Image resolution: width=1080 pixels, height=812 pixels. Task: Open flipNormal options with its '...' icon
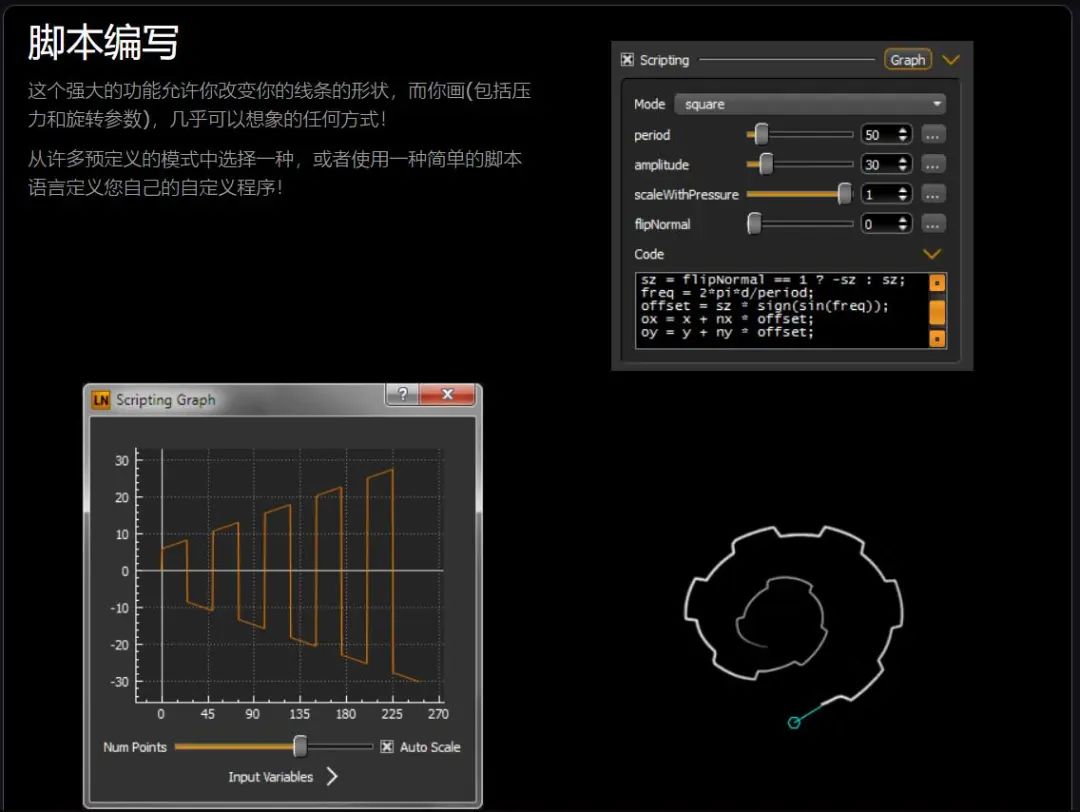click(933, 223)
